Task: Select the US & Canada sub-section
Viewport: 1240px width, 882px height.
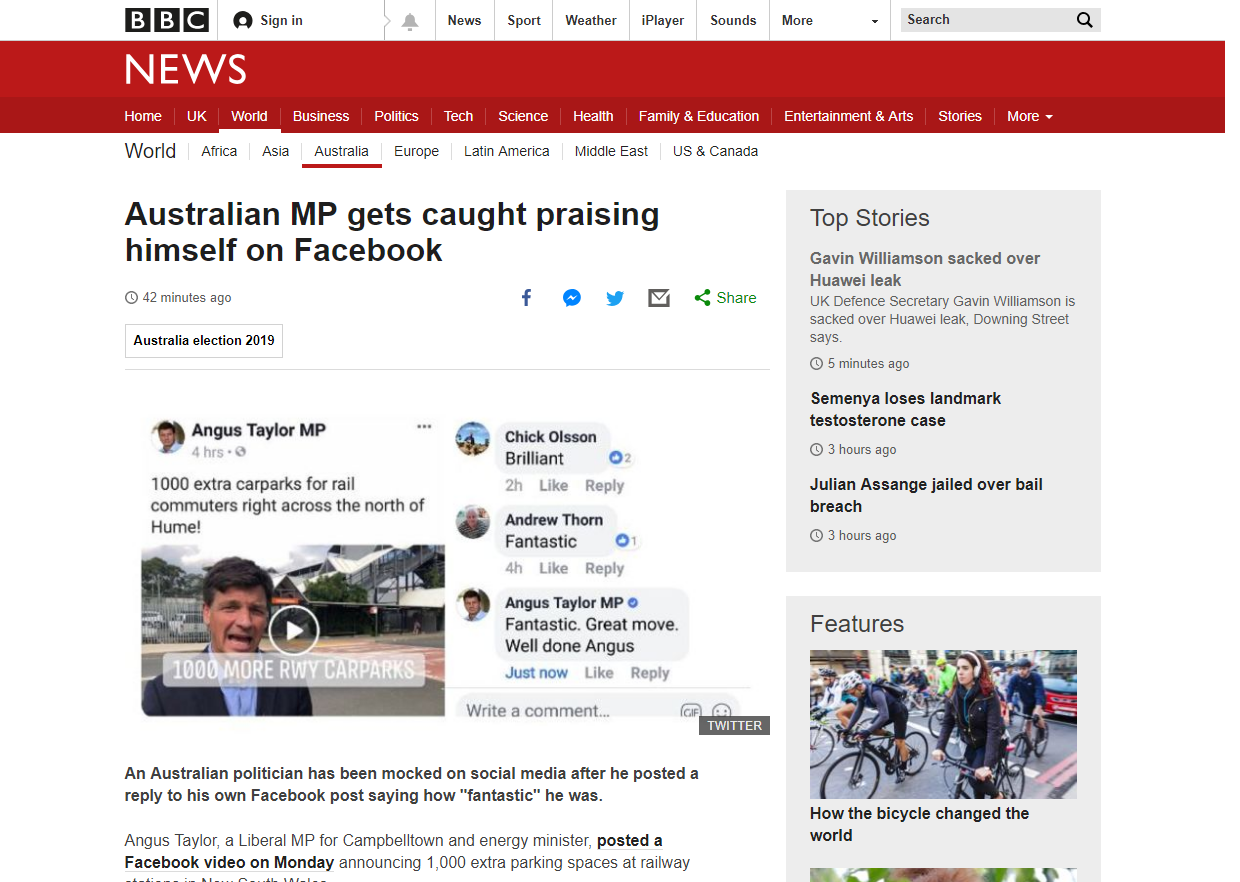Action: pyautogui.click(x=715, y=151)
